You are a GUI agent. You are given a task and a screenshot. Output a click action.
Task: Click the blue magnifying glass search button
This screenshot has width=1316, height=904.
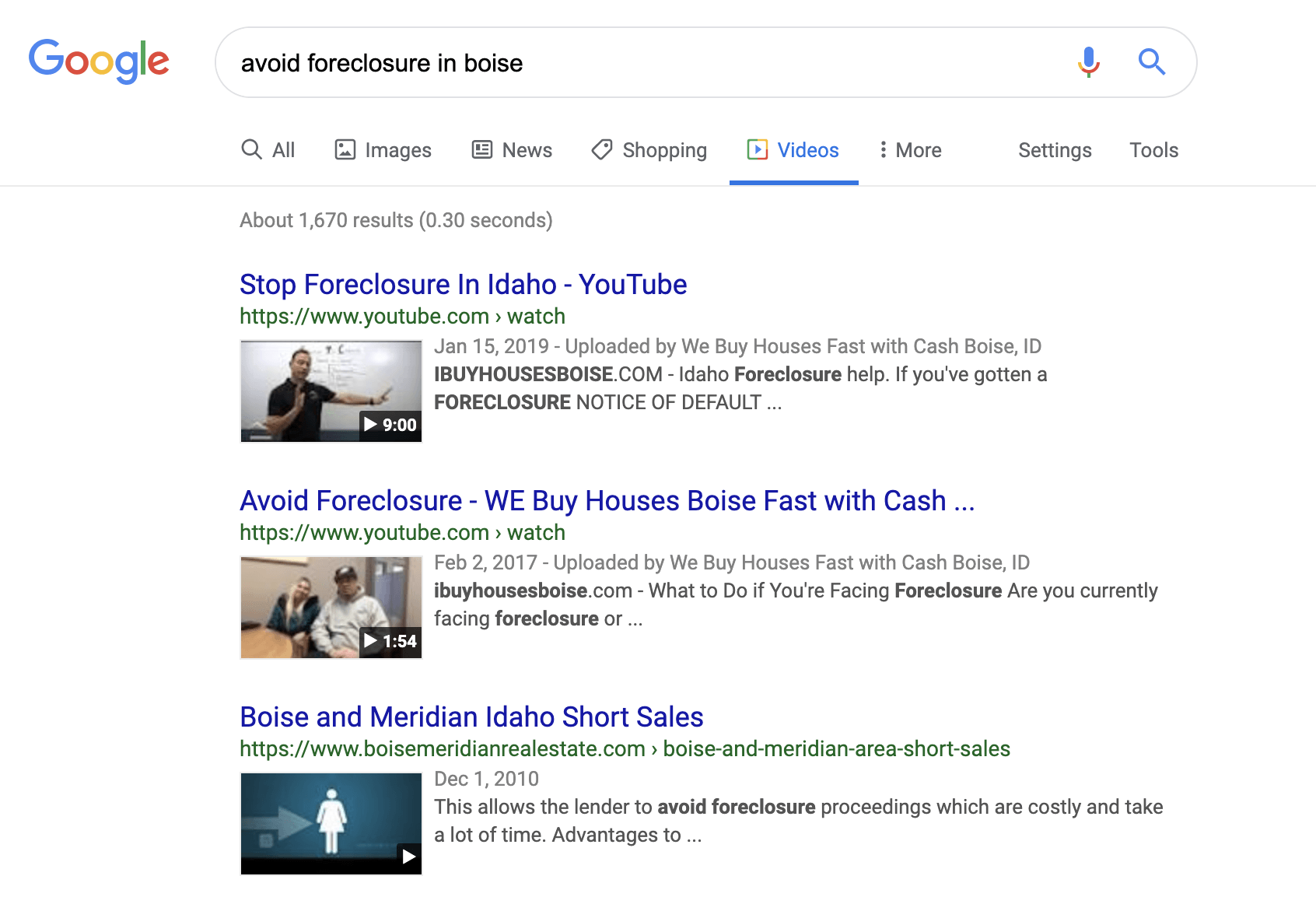1151,61
